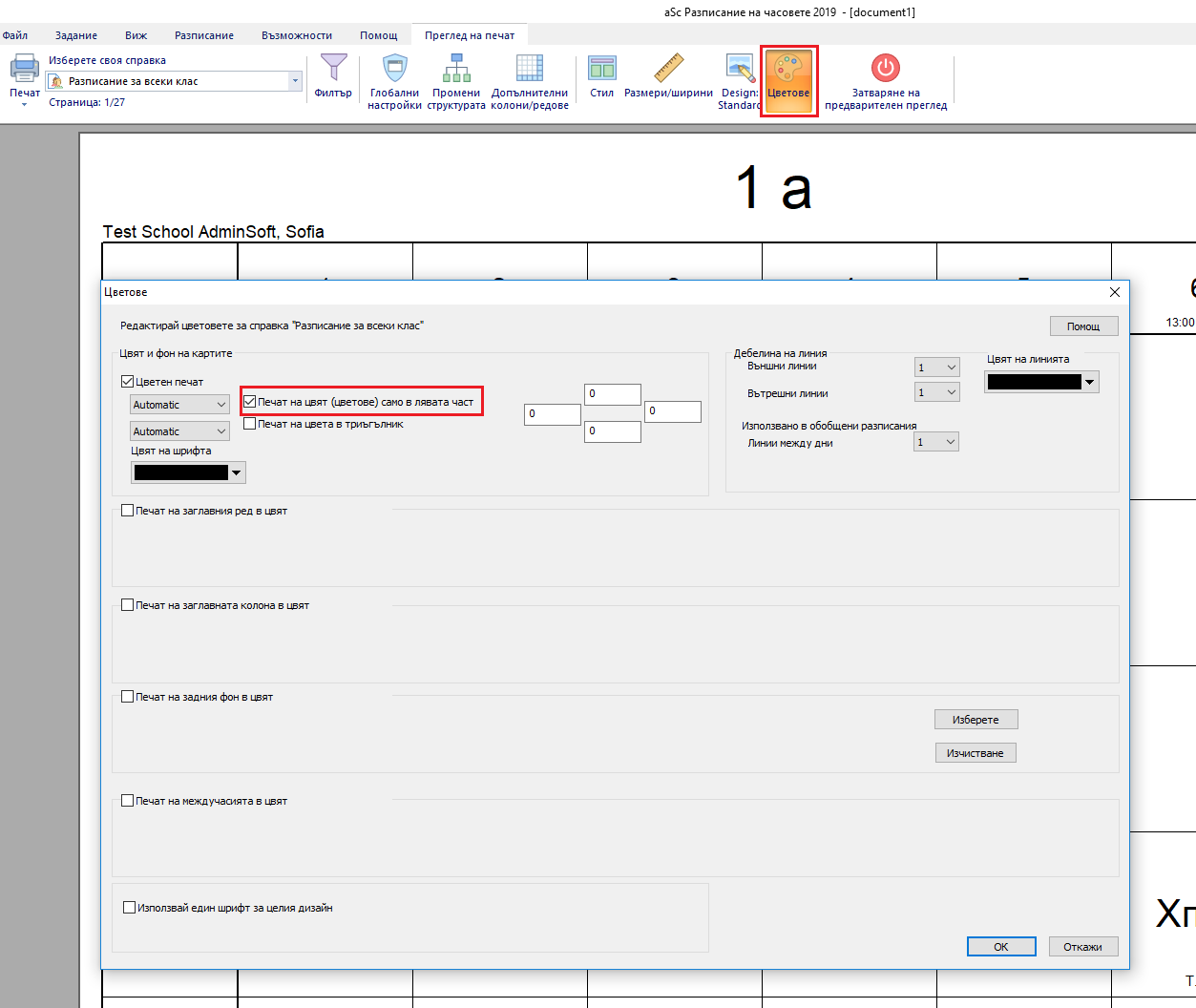Select the Стил toolbar icon
The height and width of the screenshot is (1008, 1196).
coord(601,70)
